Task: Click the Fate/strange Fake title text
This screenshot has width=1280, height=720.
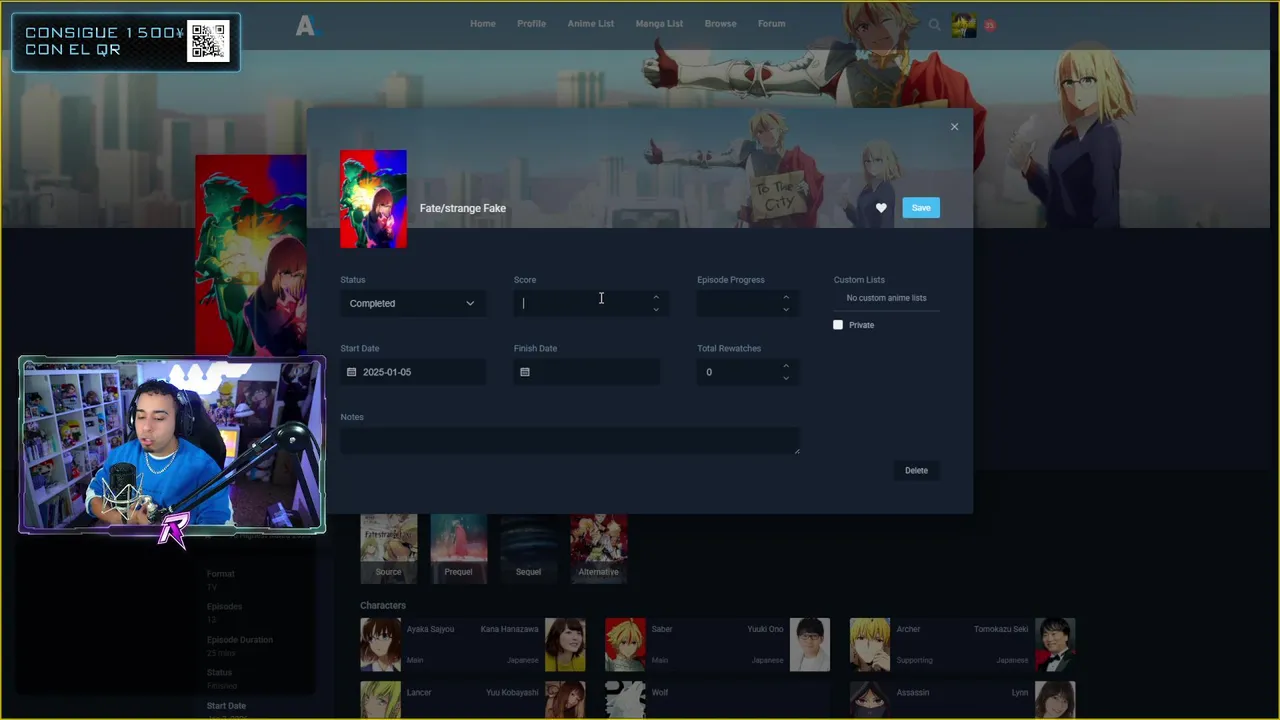Action: pyautogui.click(x=463, y=208)
